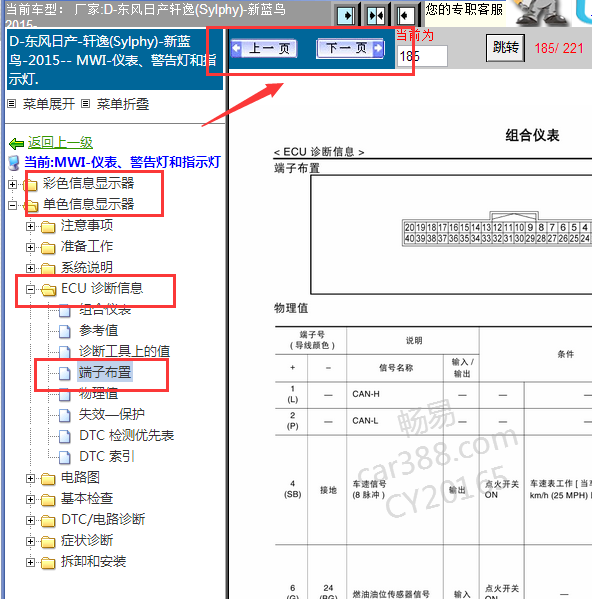Open the 系统说明 folder label
The height and width of the screenshot is (599, 592).
pyautogui.click(x=87, y=267)
